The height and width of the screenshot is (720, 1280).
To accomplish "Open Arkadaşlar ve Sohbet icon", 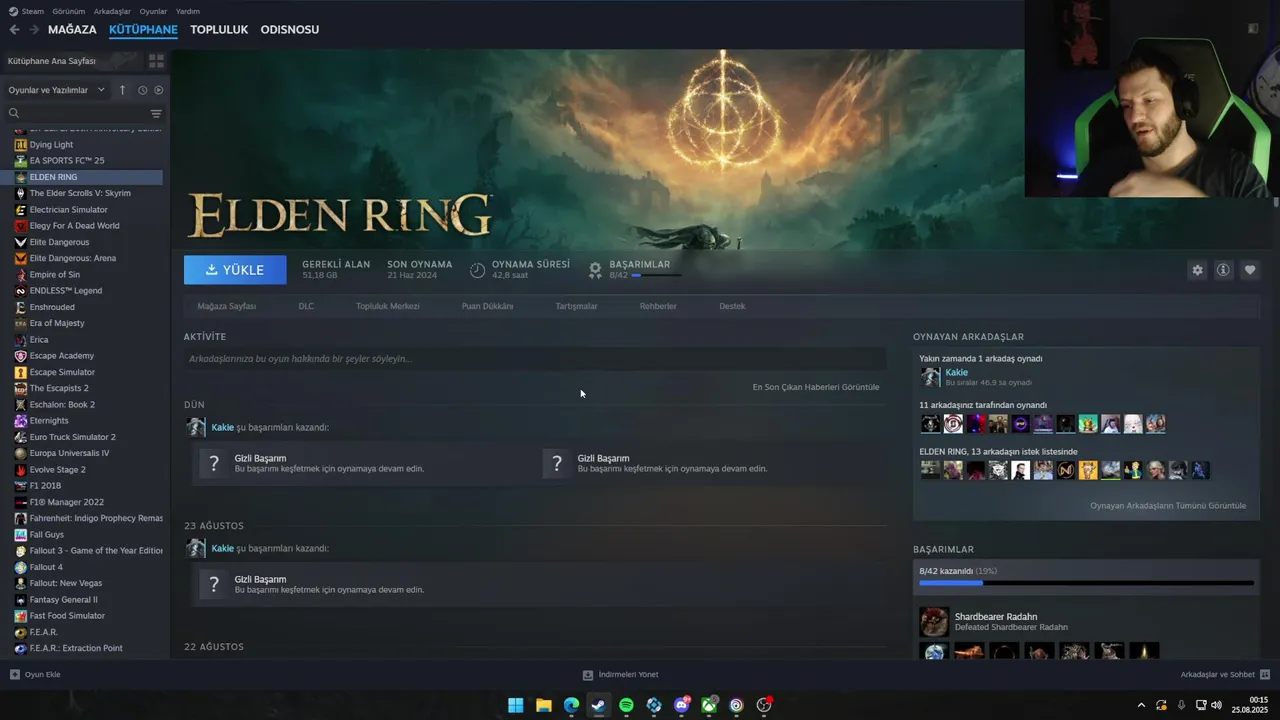I will (x=1265, y=674).
